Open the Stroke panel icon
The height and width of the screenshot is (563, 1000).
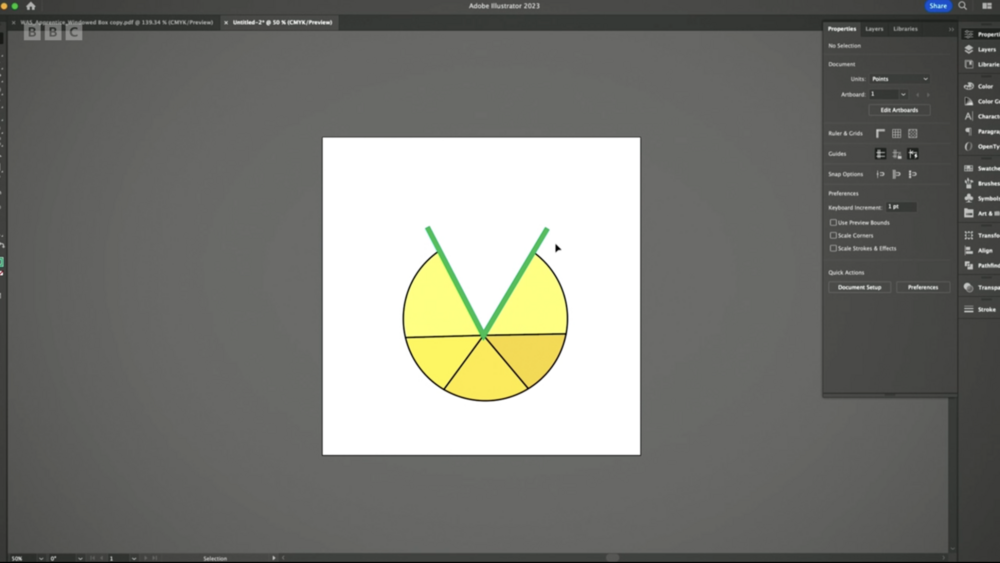pos(968,309)
